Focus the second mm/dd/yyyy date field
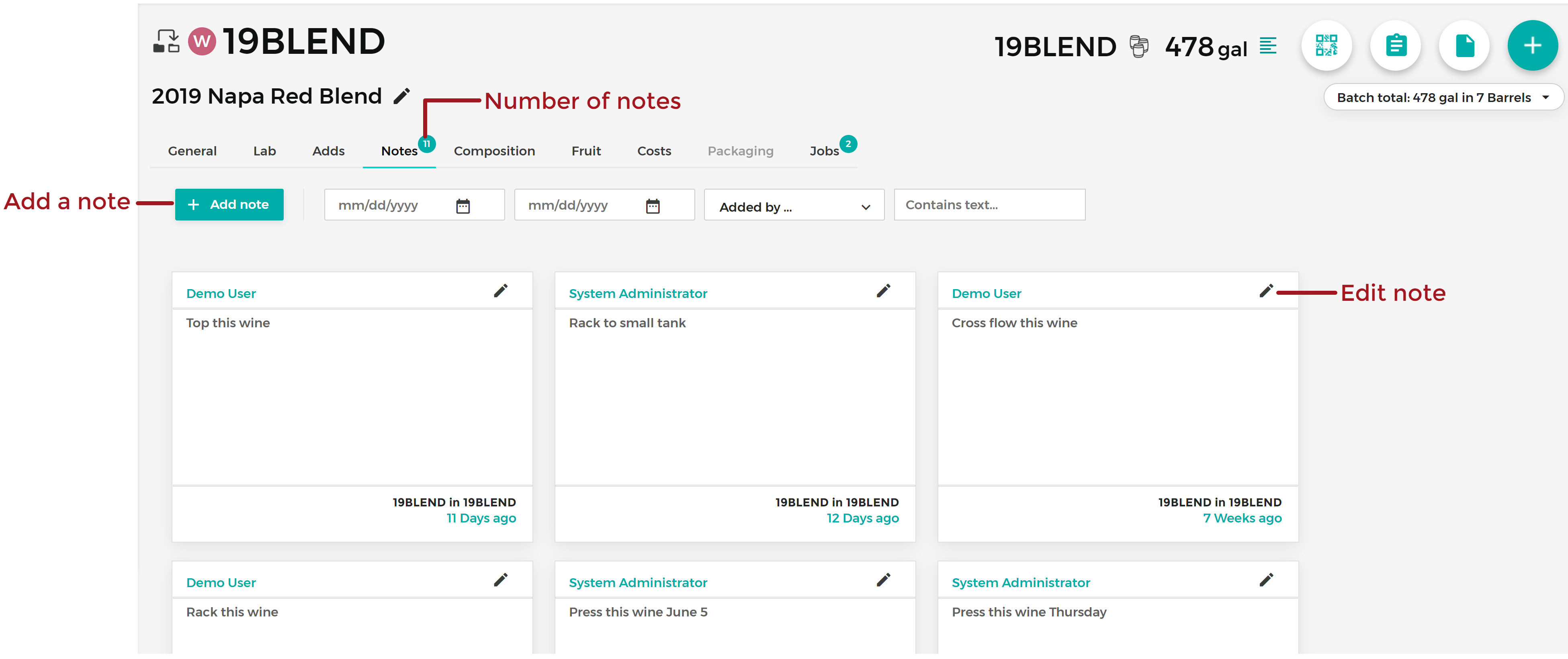 (604, 204)
